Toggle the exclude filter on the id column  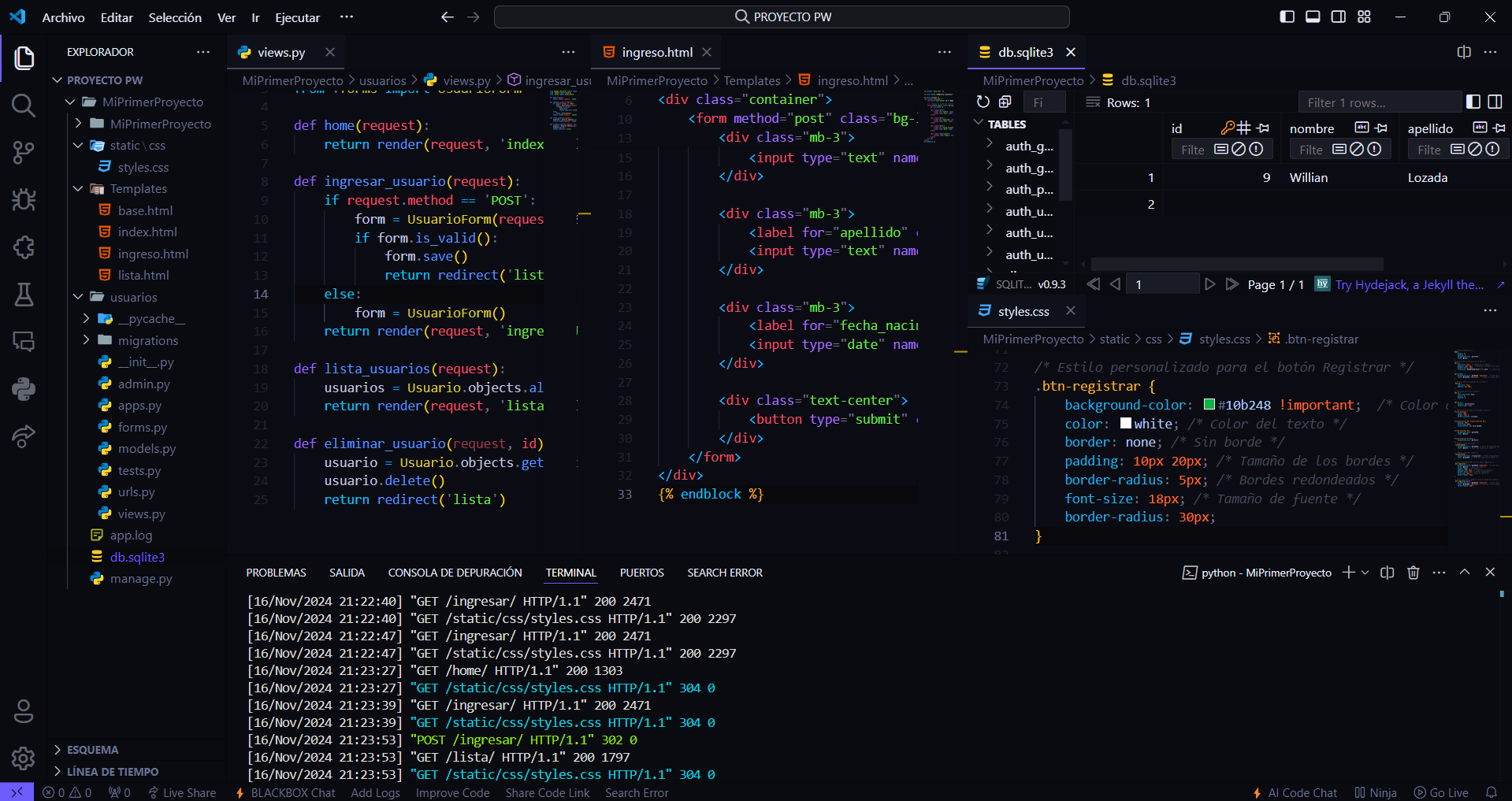click(1239, 149)
